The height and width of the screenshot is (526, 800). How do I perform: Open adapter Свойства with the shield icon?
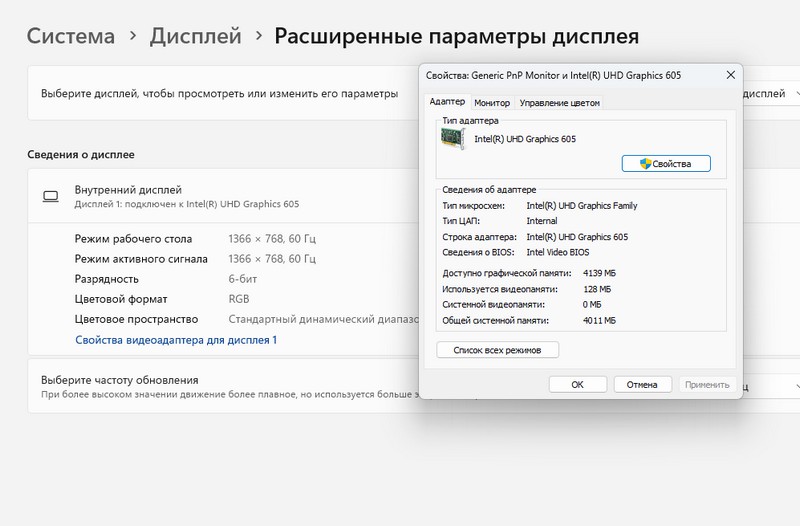tap(665, 163)
